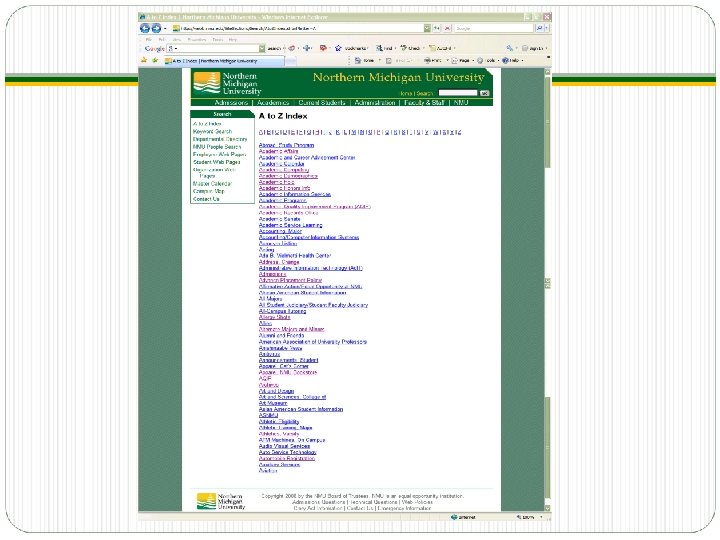Click the Print icon in the command bar

pos(427,60)
